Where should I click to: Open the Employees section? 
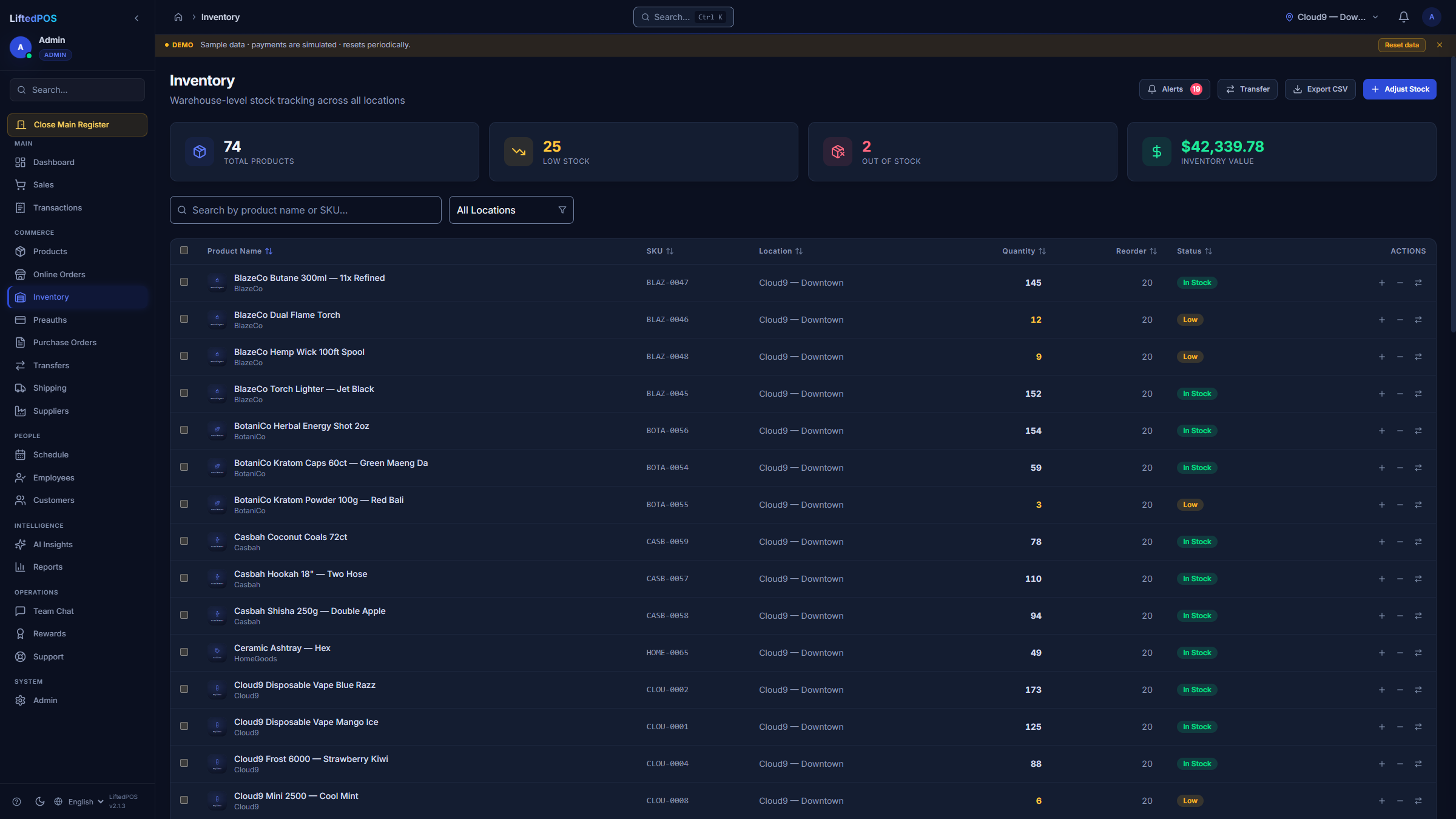click(78, 477)
